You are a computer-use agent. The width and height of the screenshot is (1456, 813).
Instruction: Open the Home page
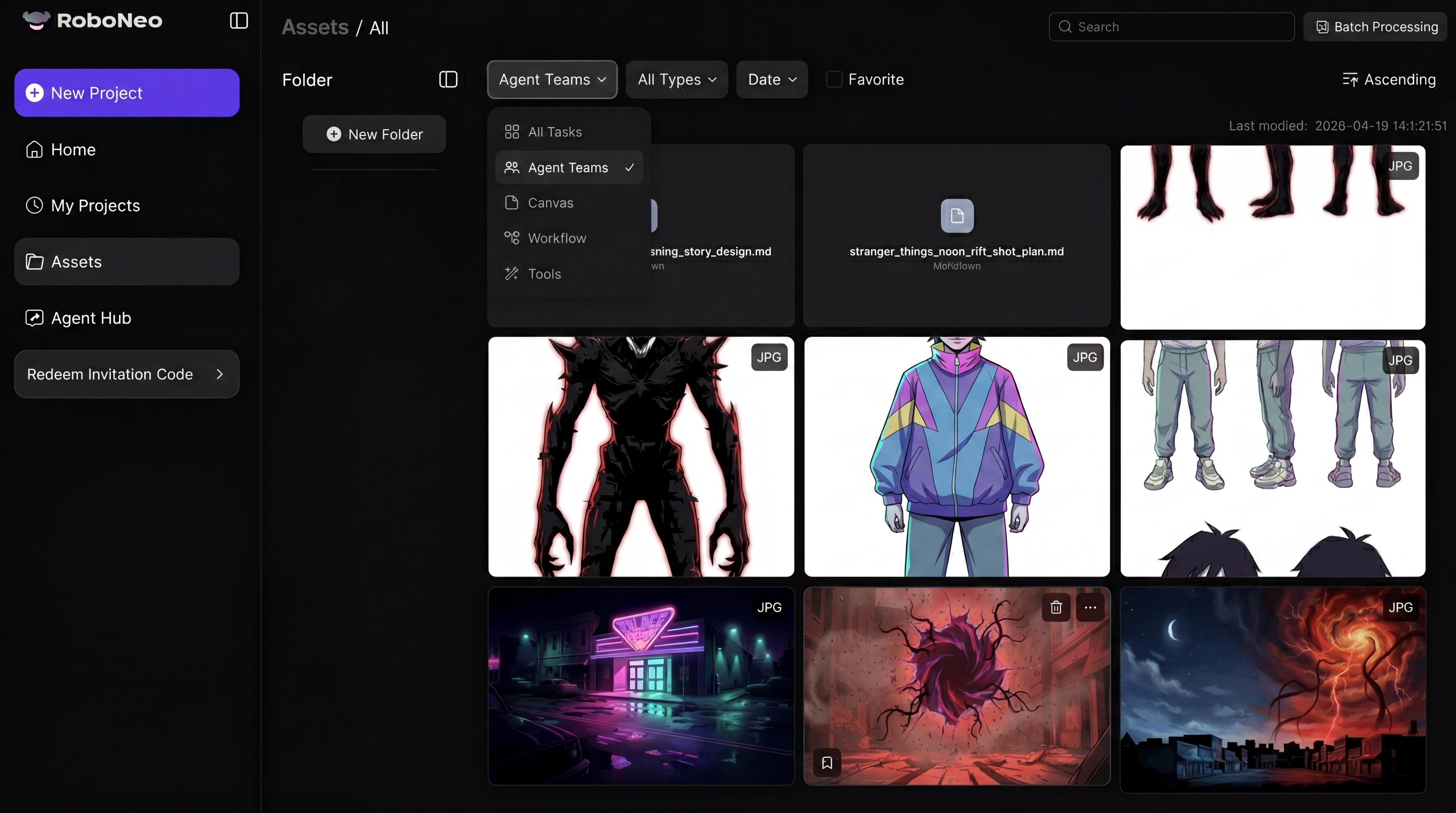tap(73, 149)
